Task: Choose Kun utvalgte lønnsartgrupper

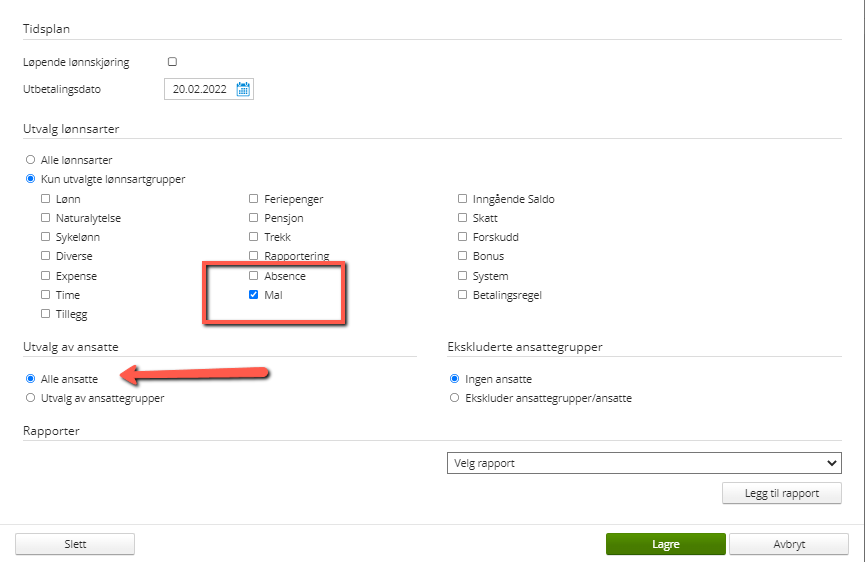Action: (31, 179)
